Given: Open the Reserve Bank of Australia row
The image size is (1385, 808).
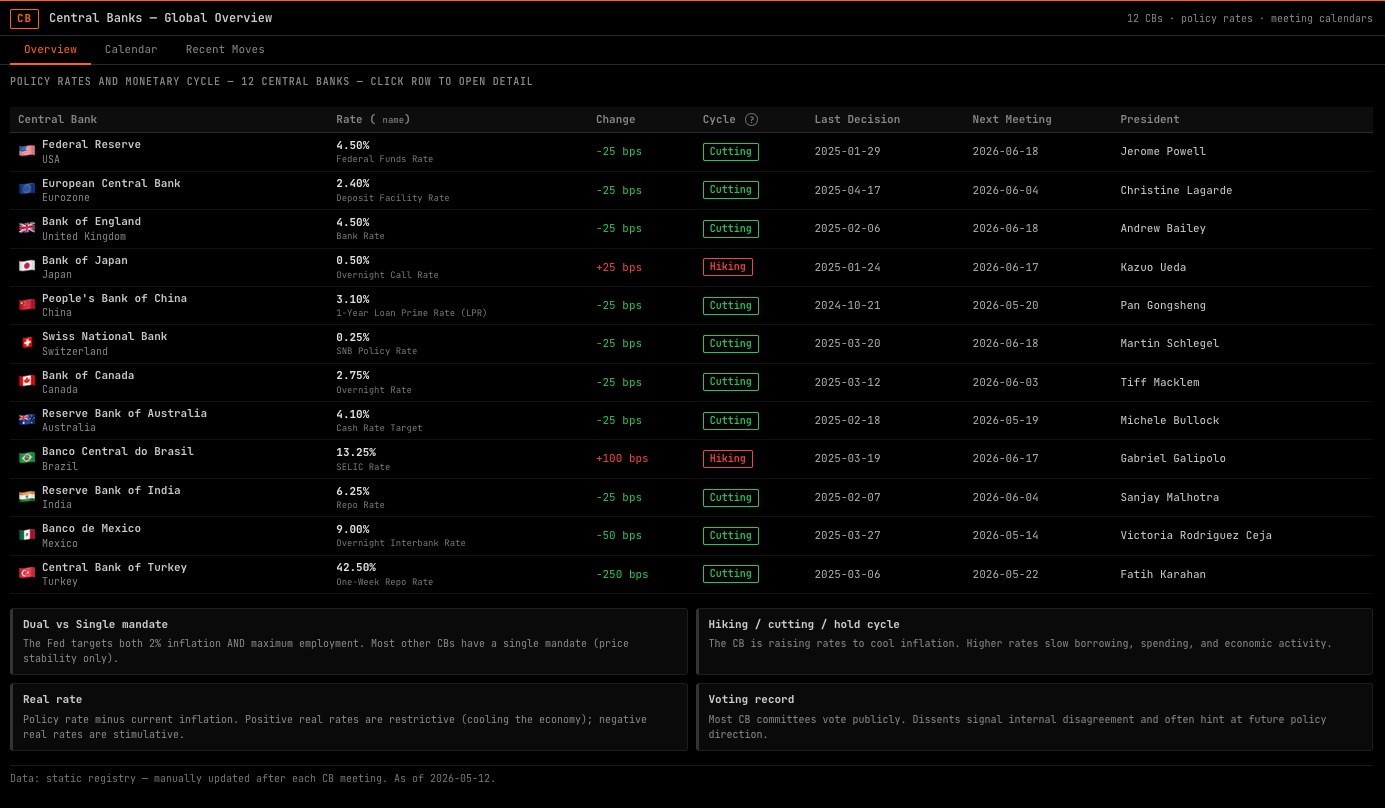Looking at the screenshot, I should (691, 420).
